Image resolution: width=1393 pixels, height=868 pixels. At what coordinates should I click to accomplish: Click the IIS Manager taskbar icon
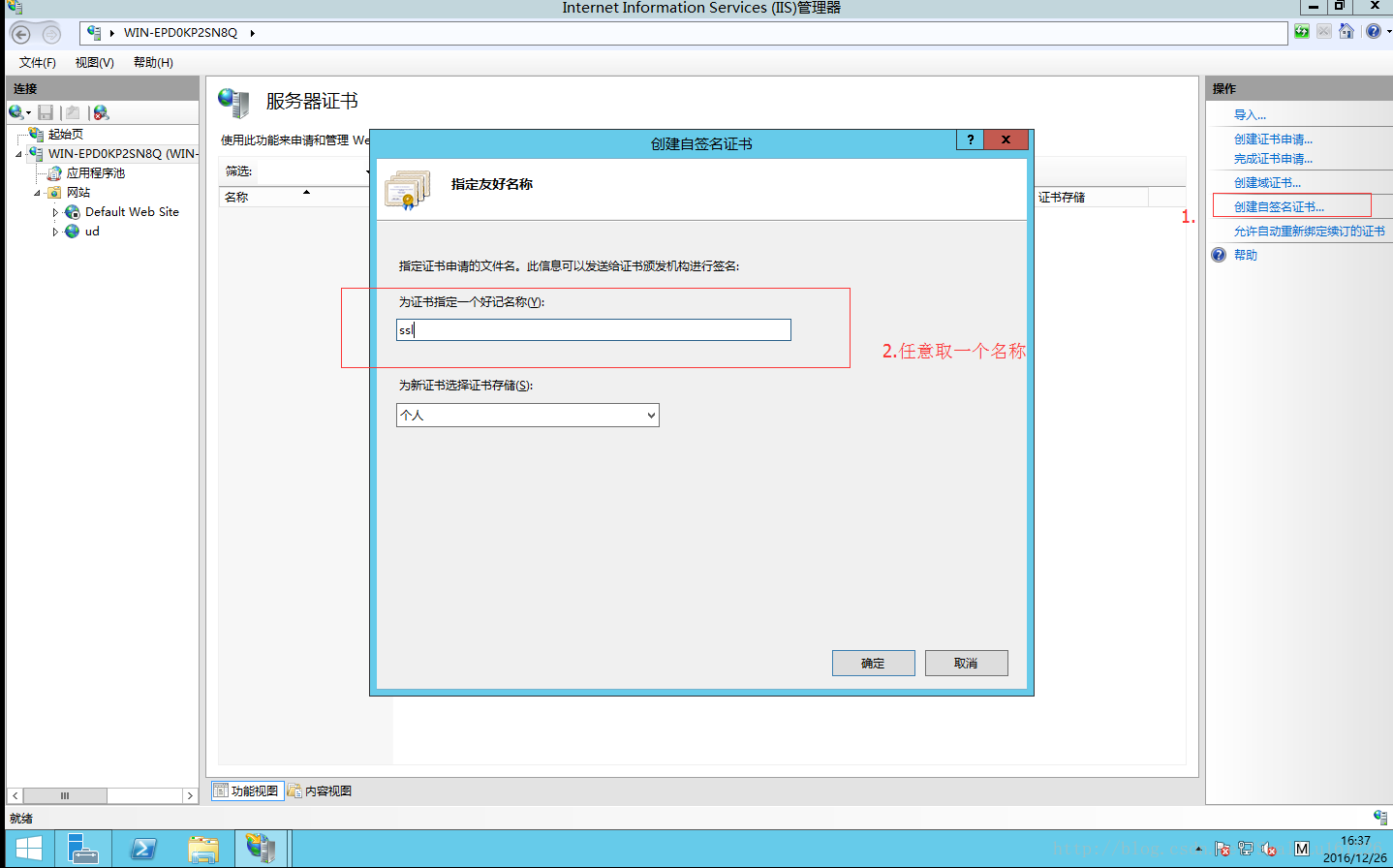click(x=261, y=849)
